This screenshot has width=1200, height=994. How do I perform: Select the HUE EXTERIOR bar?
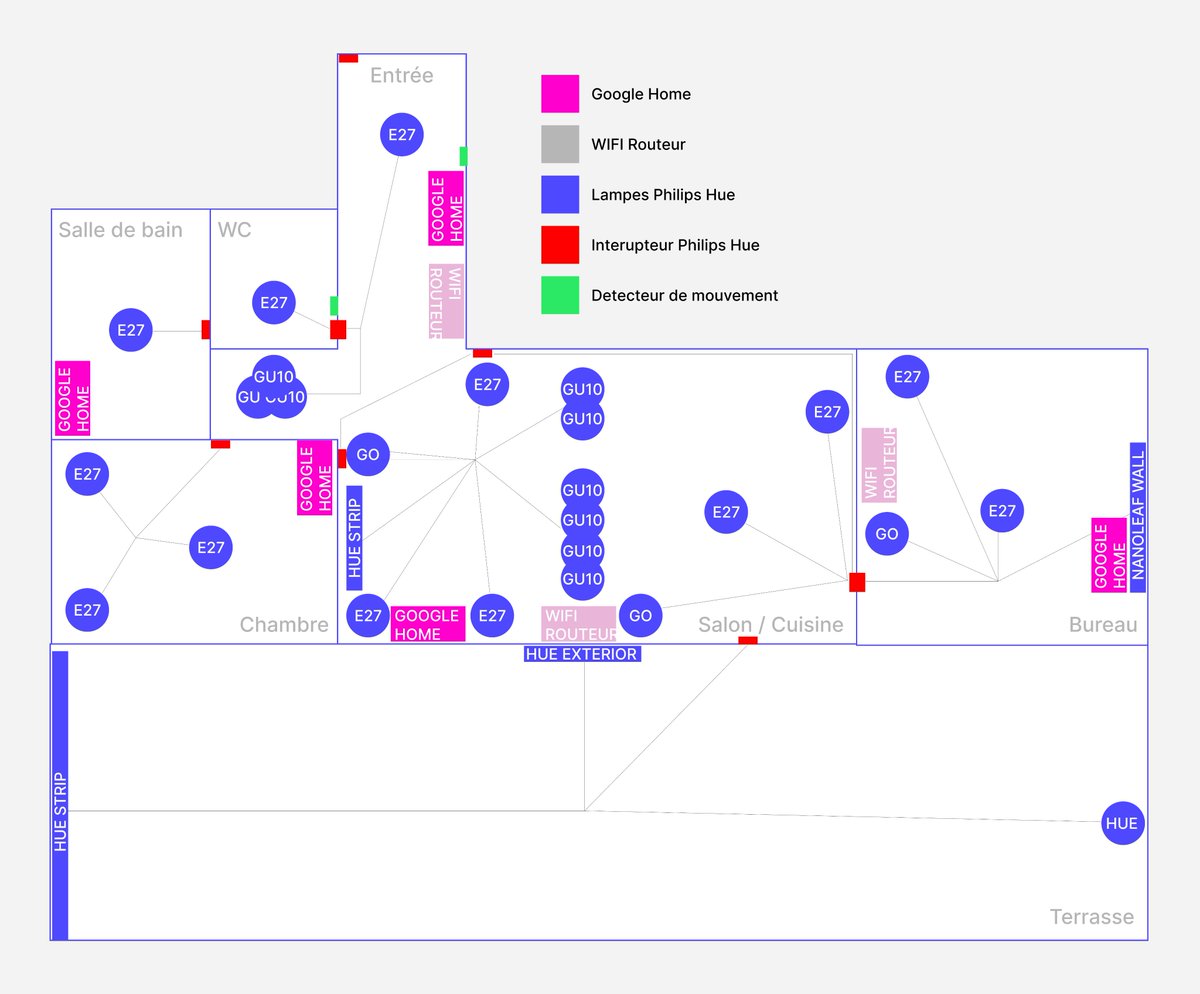[581, 654]
